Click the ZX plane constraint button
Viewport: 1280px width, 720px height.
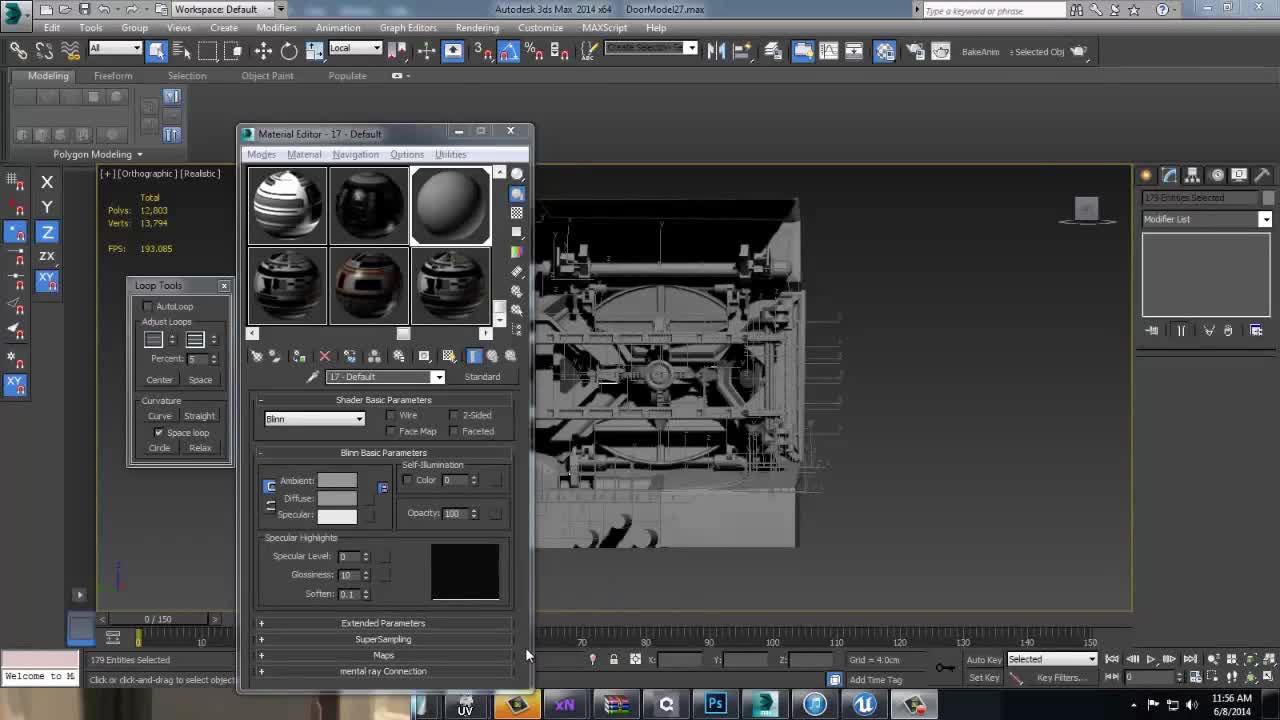(x=47, y=256)
